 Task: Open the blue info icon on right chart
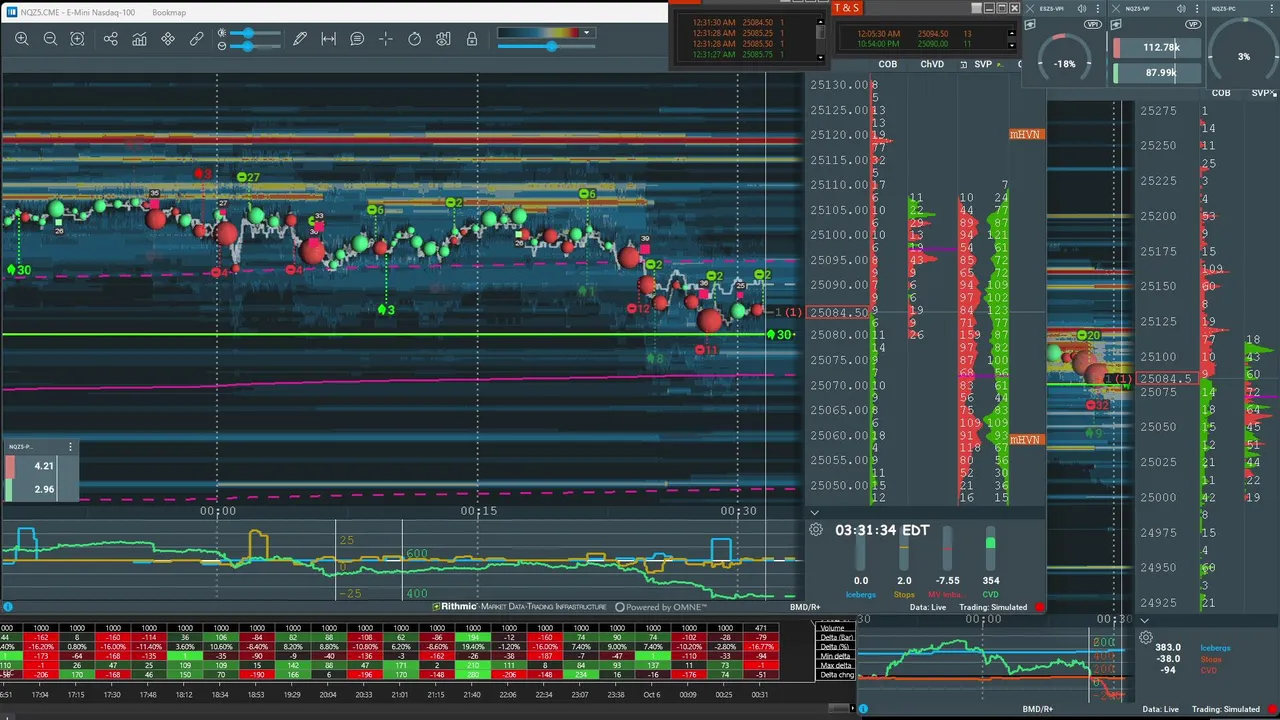tap(863, 709)
